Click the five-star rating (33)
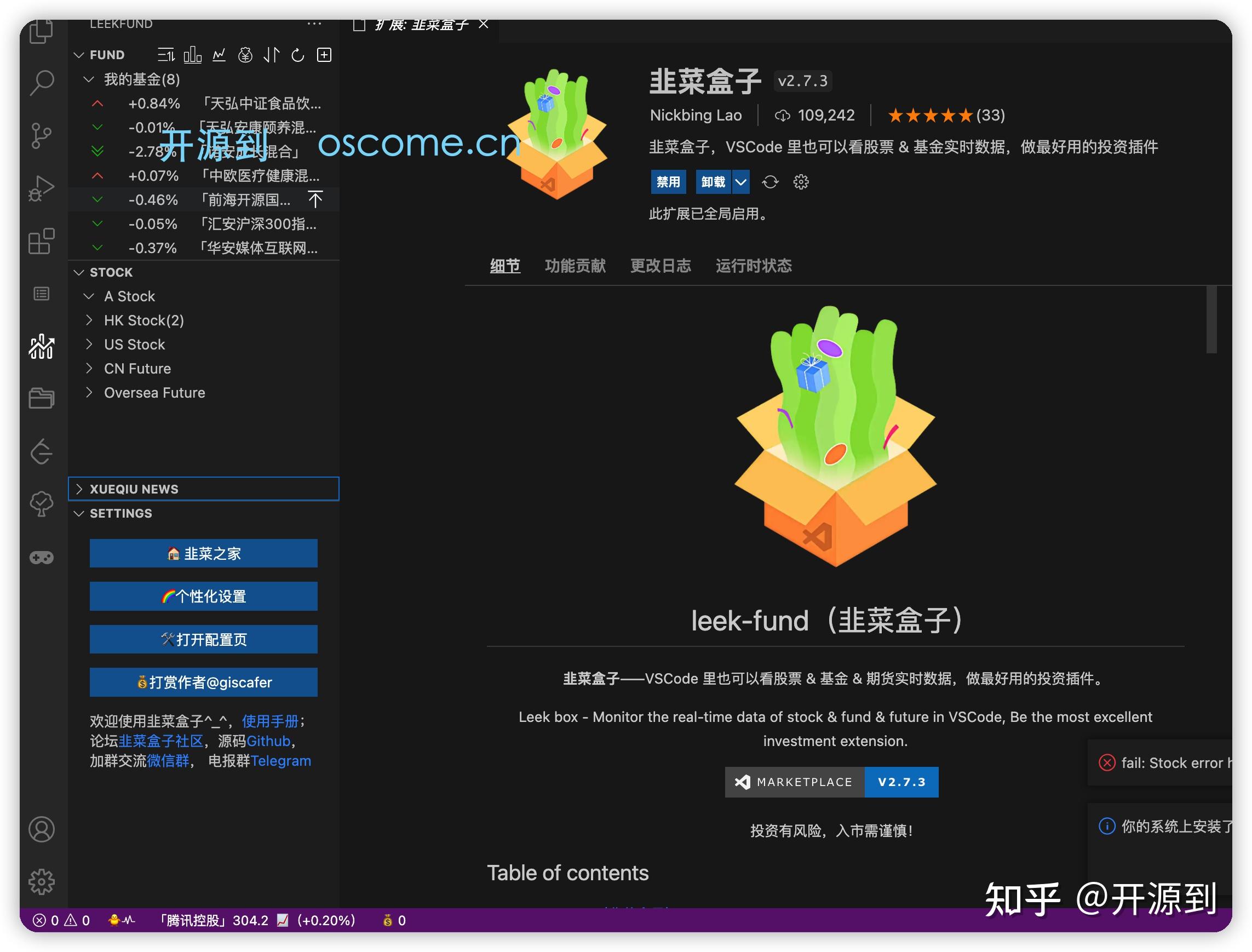The image size is (1252, 952). (946, 116)
